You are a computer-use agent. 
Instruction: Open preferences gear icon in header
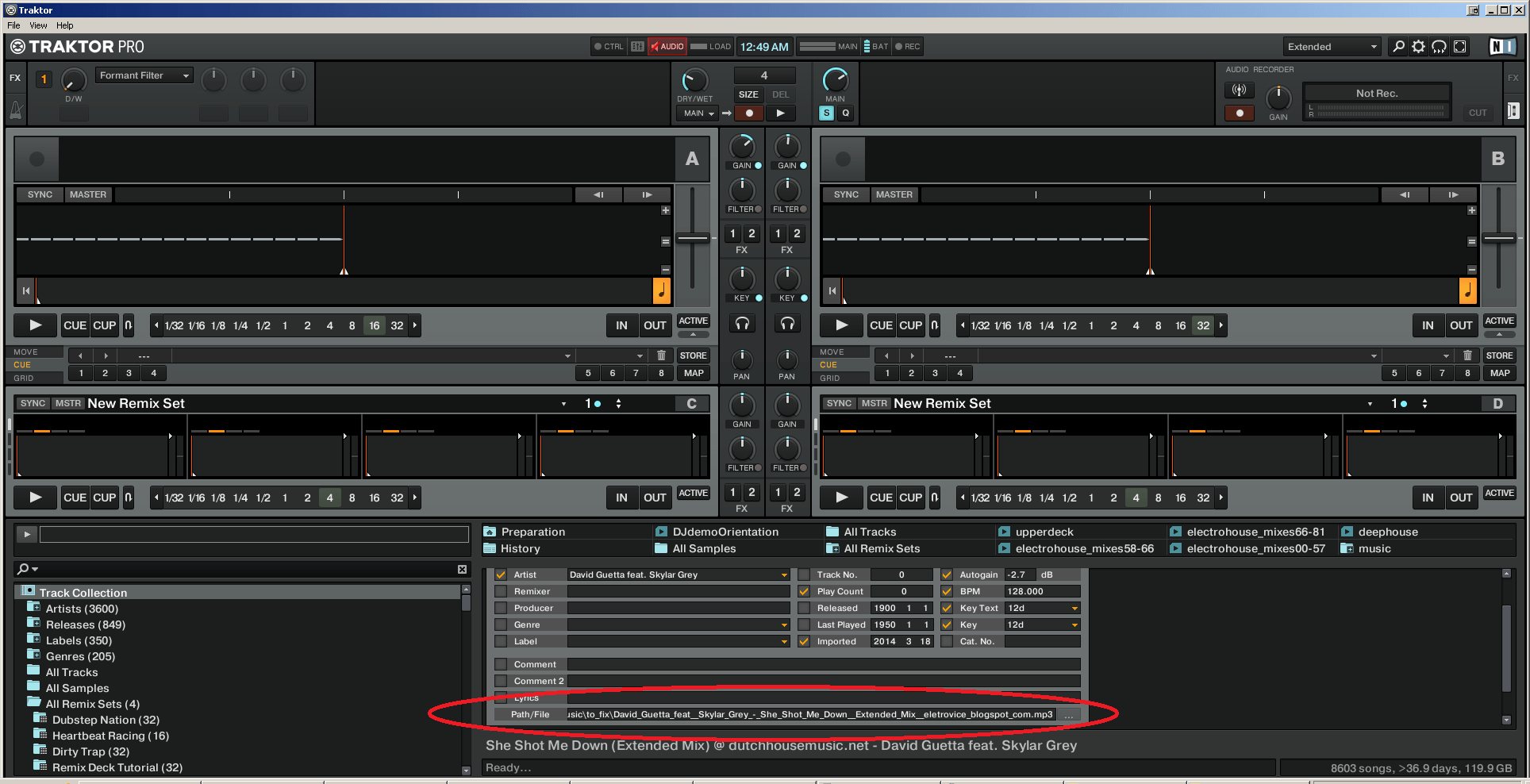point(1419,47)
